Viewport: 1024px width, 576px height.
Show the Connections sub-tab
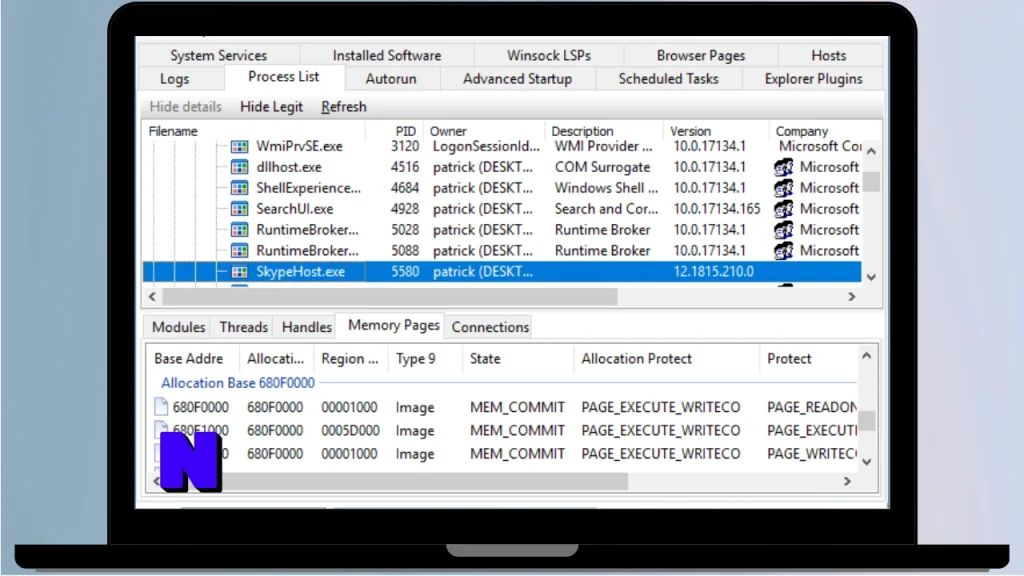(490, 327)
